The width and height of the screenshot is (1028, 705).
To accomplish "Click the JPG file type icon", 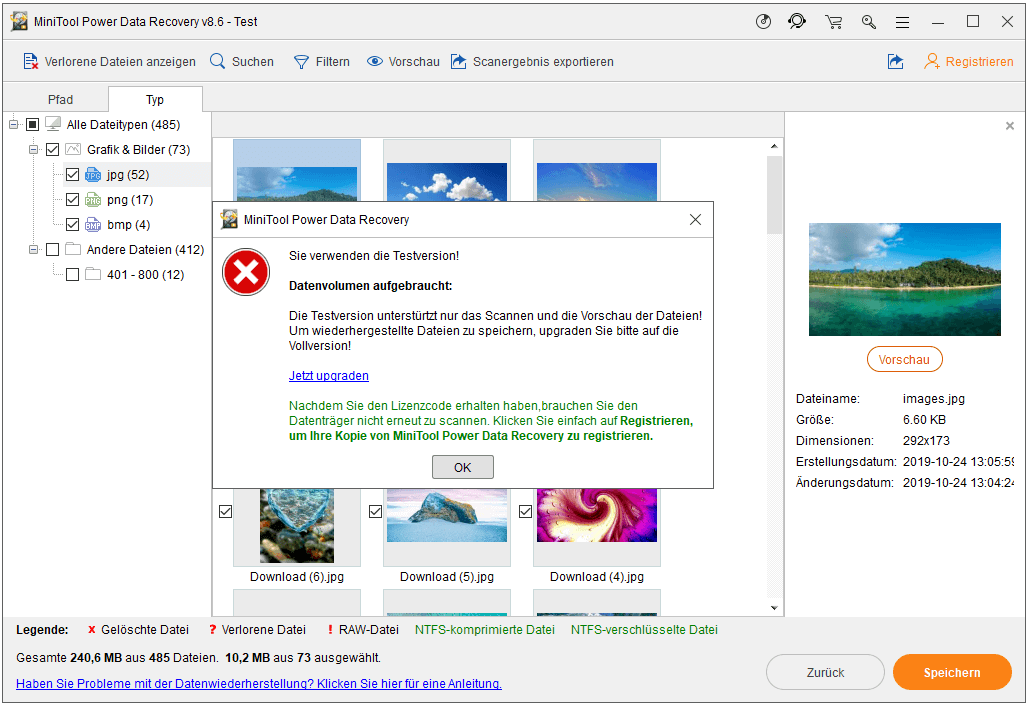I will [93, 174].
